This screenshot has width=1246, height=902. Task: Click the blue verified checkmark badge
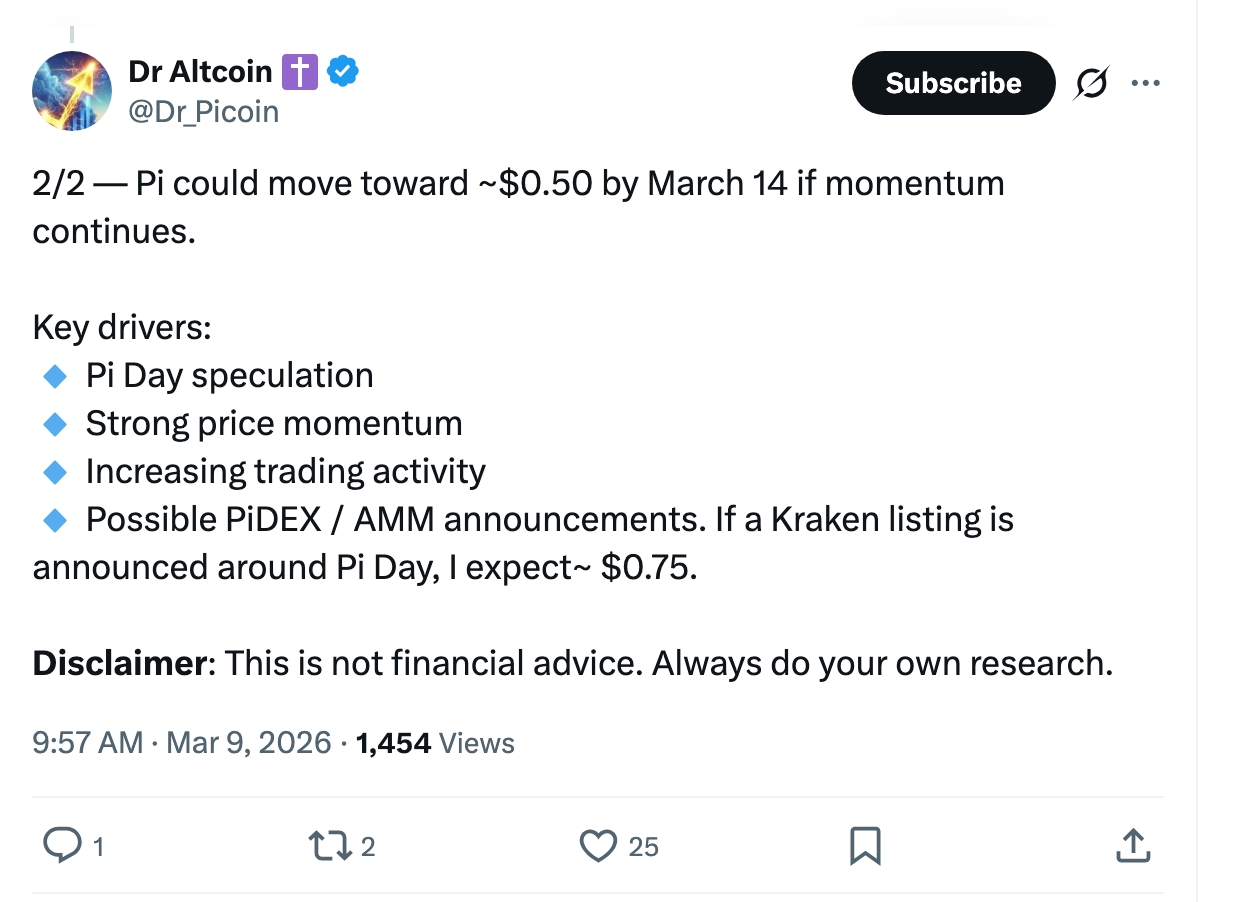343,72
